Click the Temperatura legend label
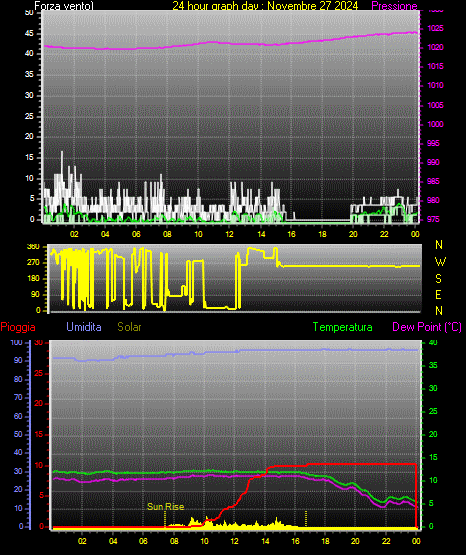The width and height of the screenshot is (466, 555). coord(343,327)
